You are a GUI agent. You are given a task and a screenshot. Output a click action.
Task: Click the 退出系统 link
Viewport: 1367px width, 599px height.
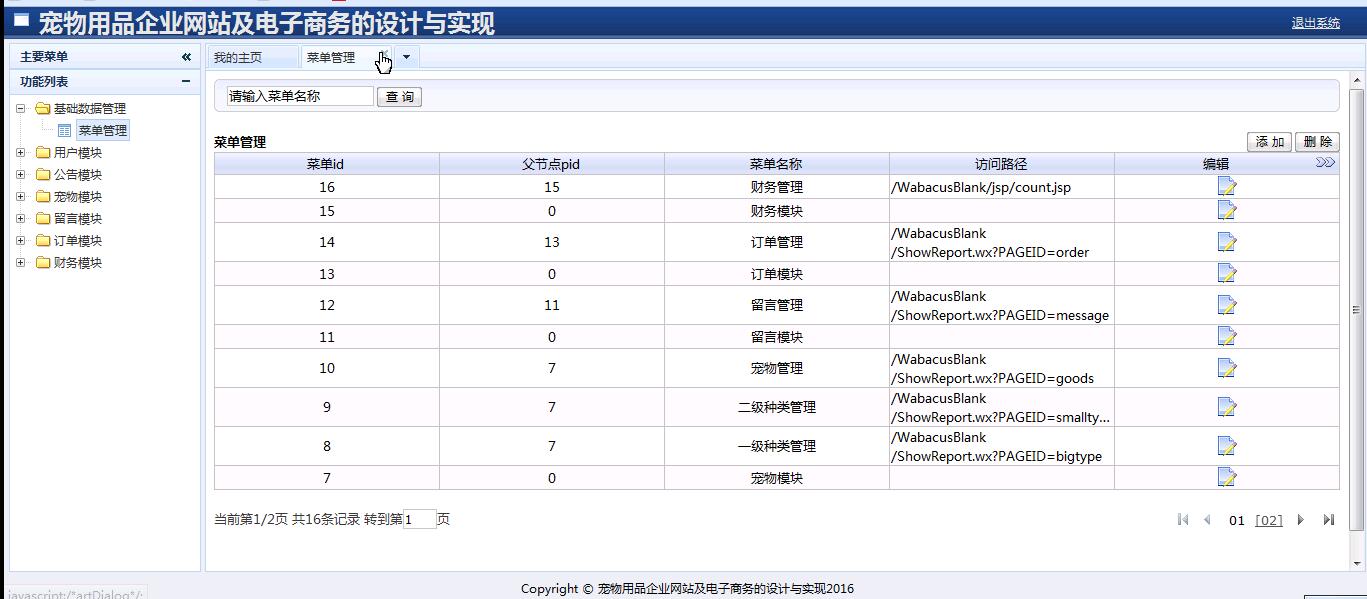[x=1315, y=23]
